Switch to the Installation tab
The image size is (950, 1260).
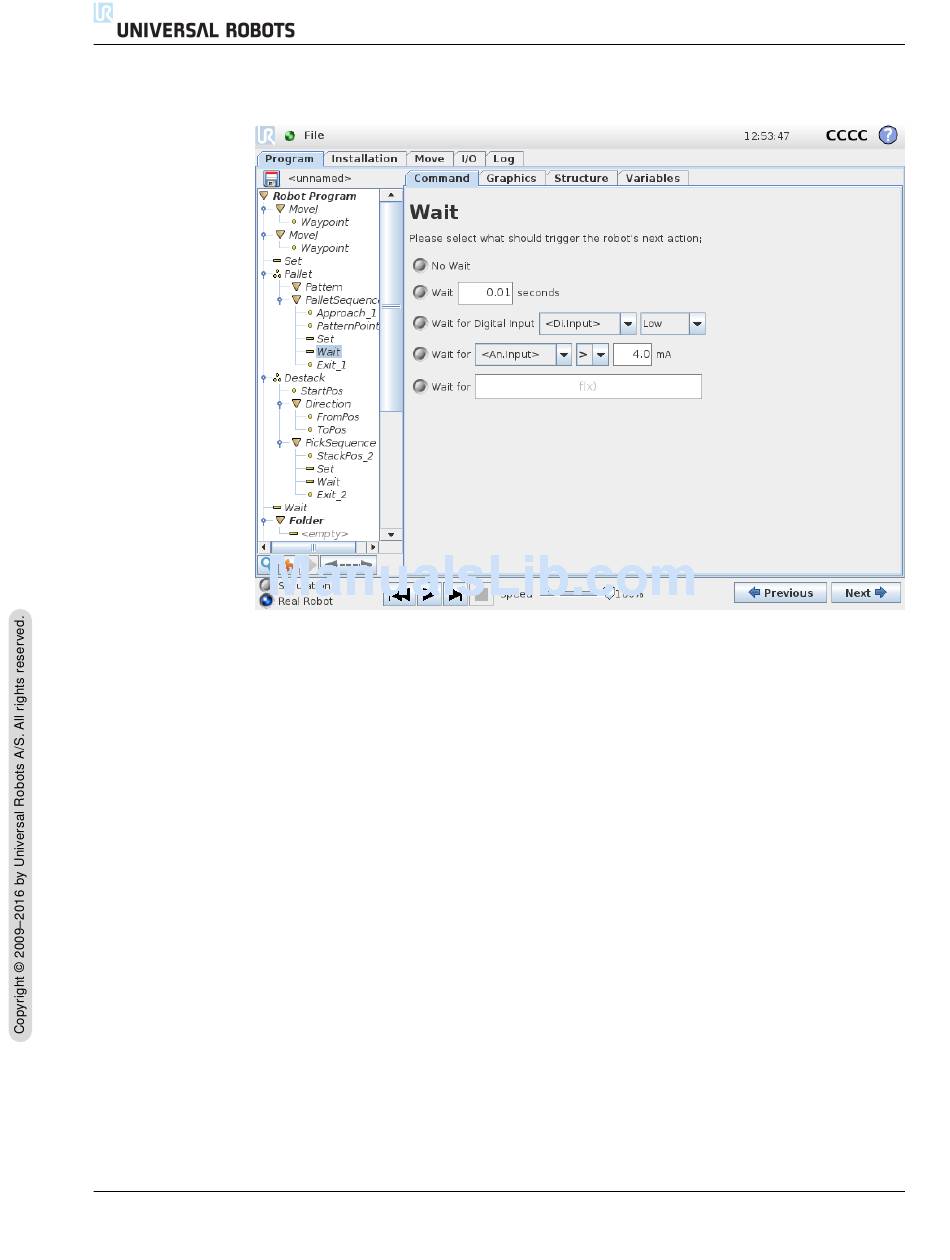click(x=364, y=158)
